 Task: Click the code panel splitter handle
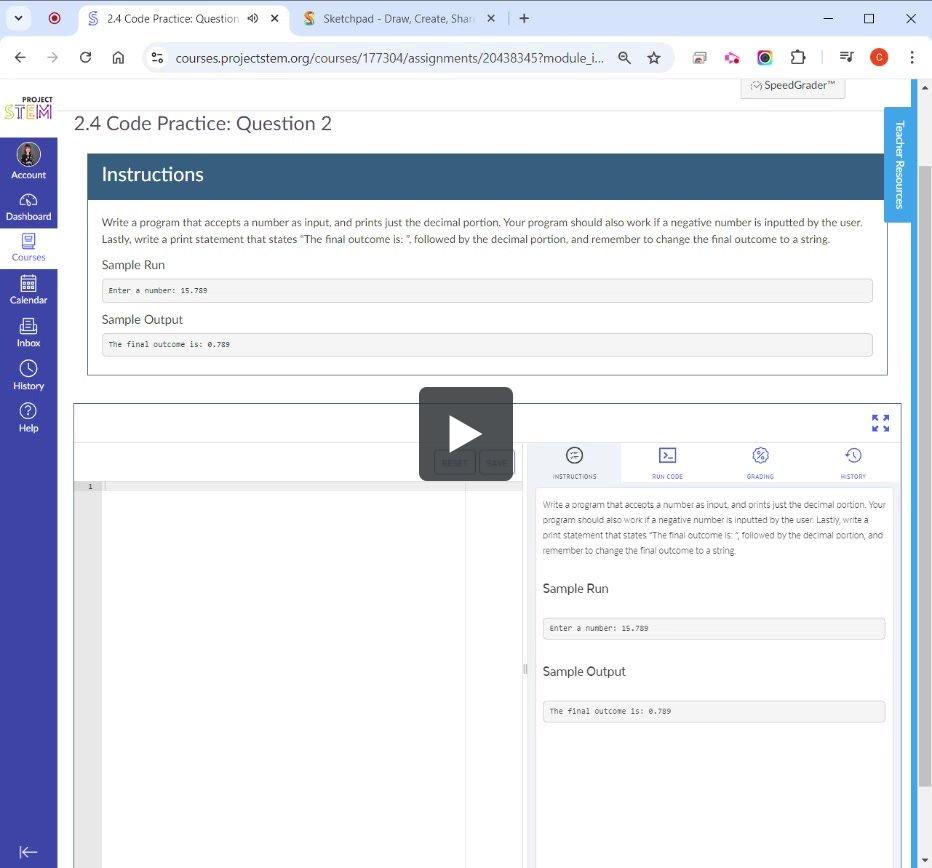pos(525,669)
